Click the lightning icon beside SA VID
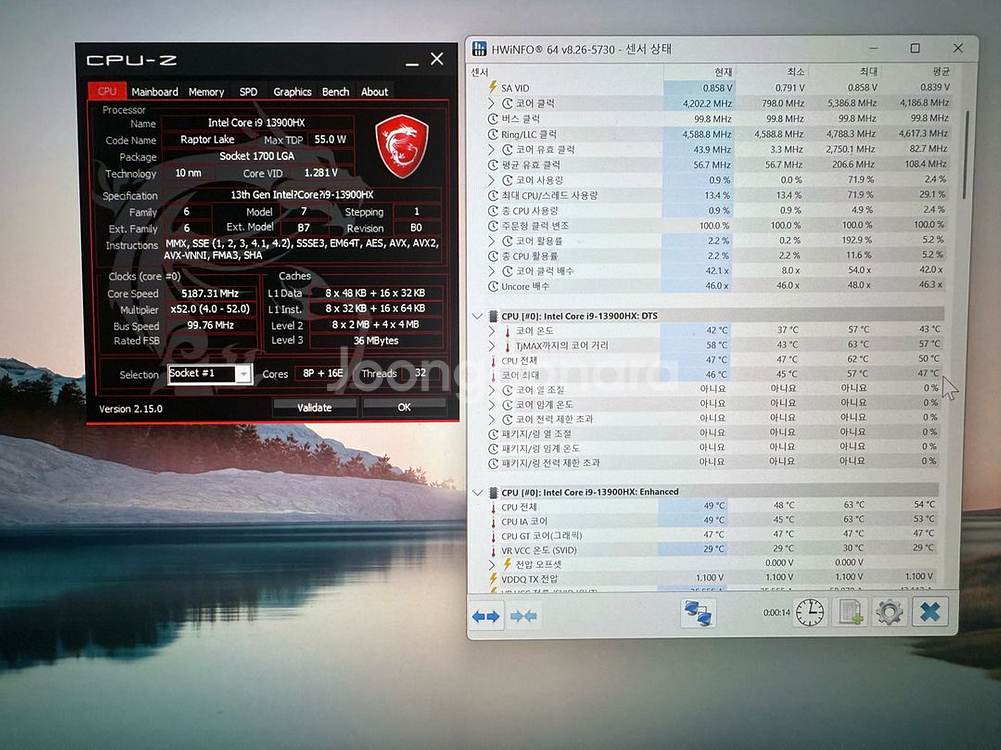 (492, 87)
